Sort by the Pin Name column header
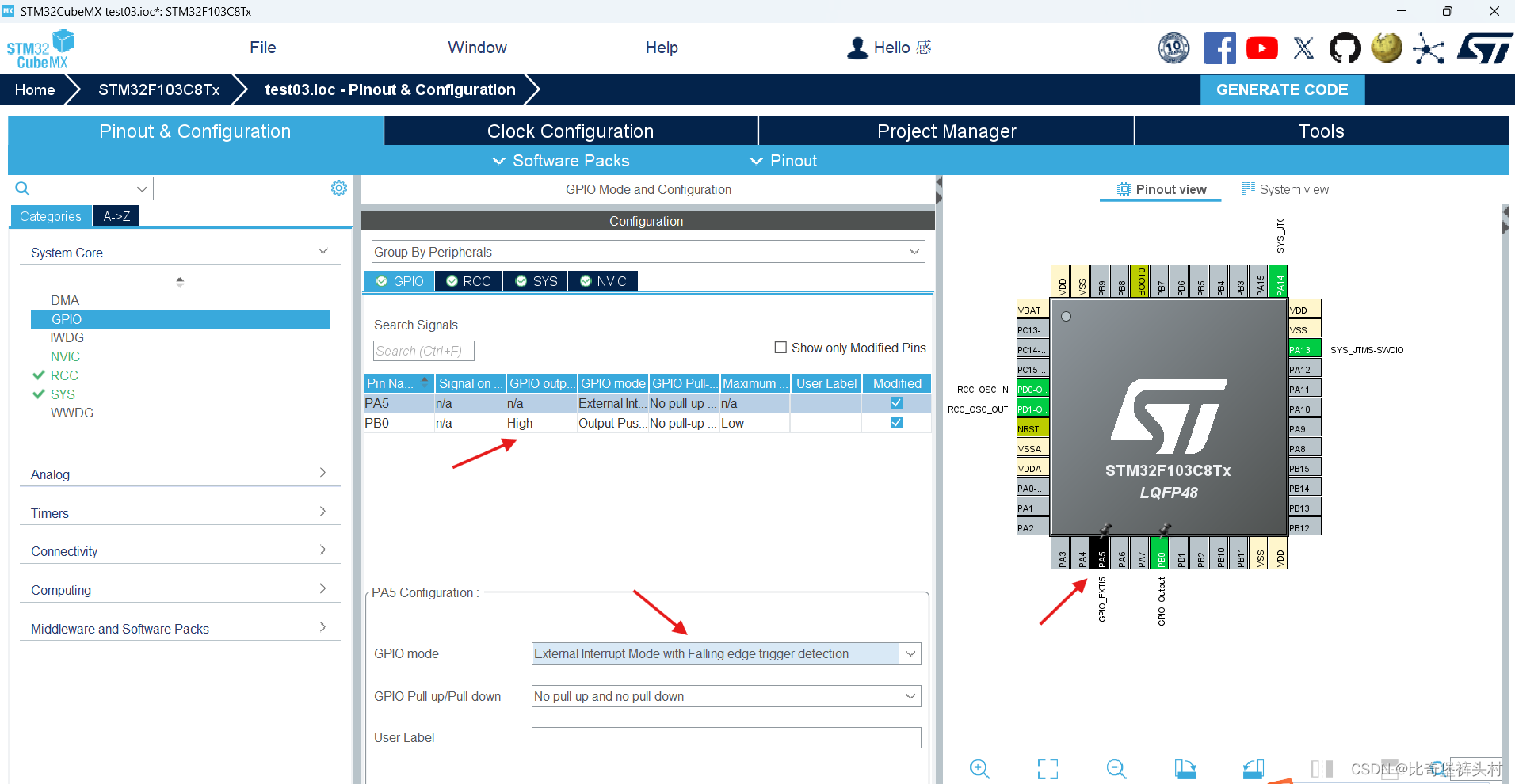Viewport: 1515px width, 784px height. coord(398,383)
